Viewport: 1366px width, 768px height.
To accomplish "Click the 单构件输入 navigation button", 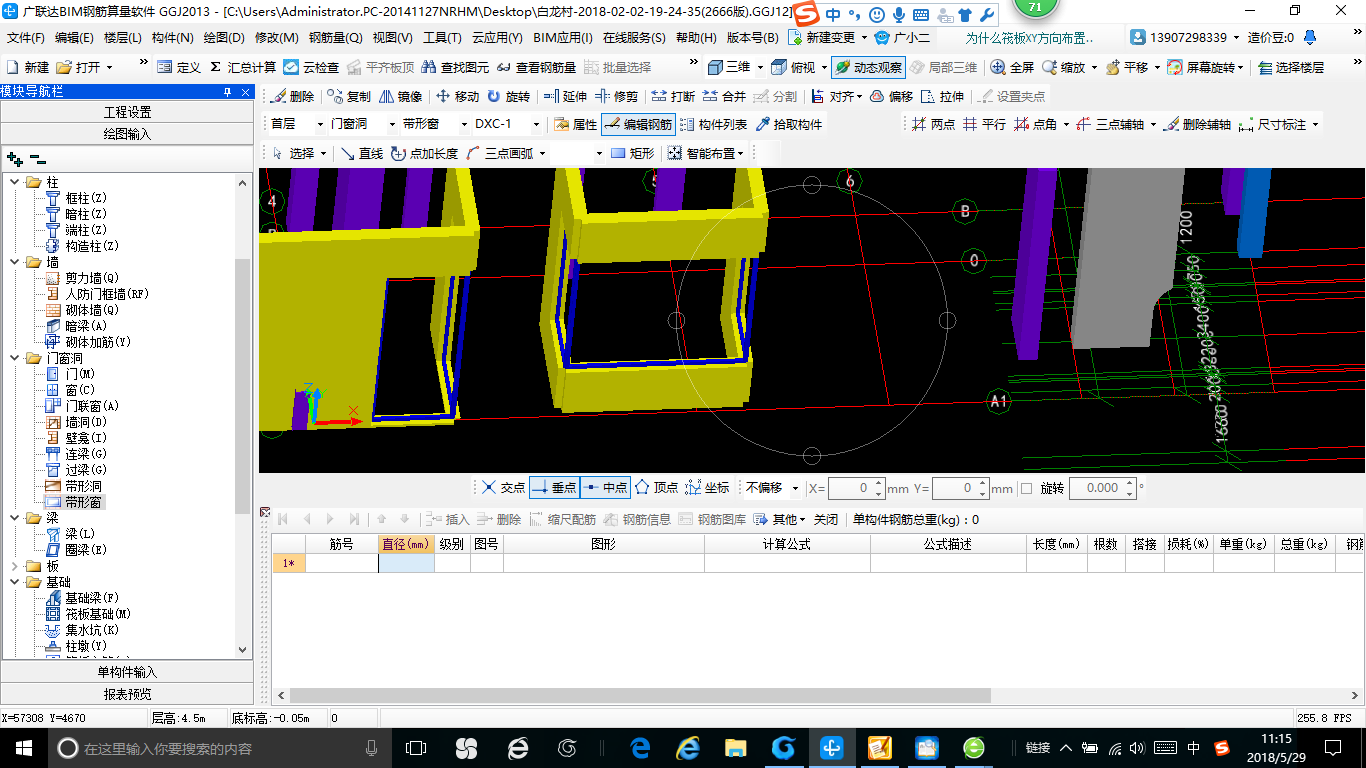I will (127, 672).
